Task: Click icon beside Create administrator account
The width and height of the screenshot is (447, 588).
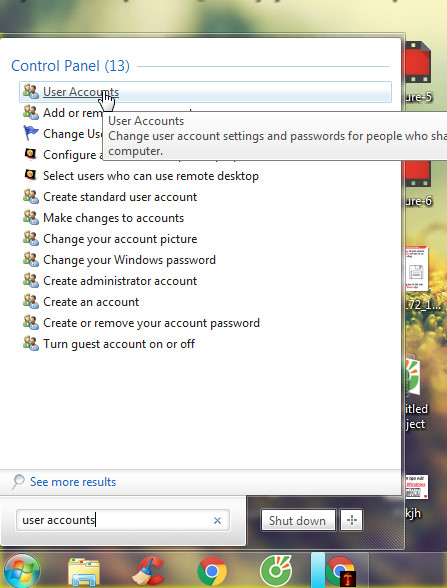Action: [x=31, y=280]
